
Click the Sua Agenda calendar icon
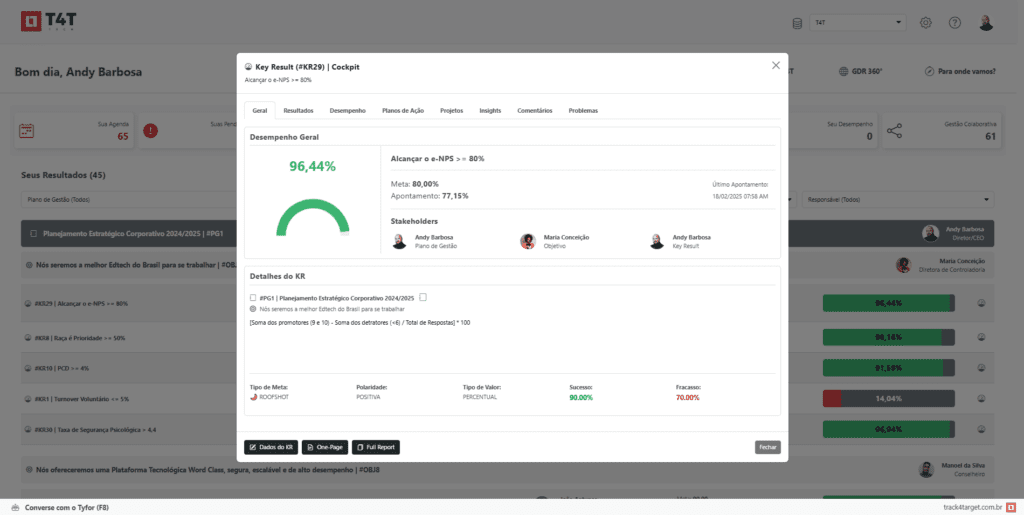tap(27, 131)
